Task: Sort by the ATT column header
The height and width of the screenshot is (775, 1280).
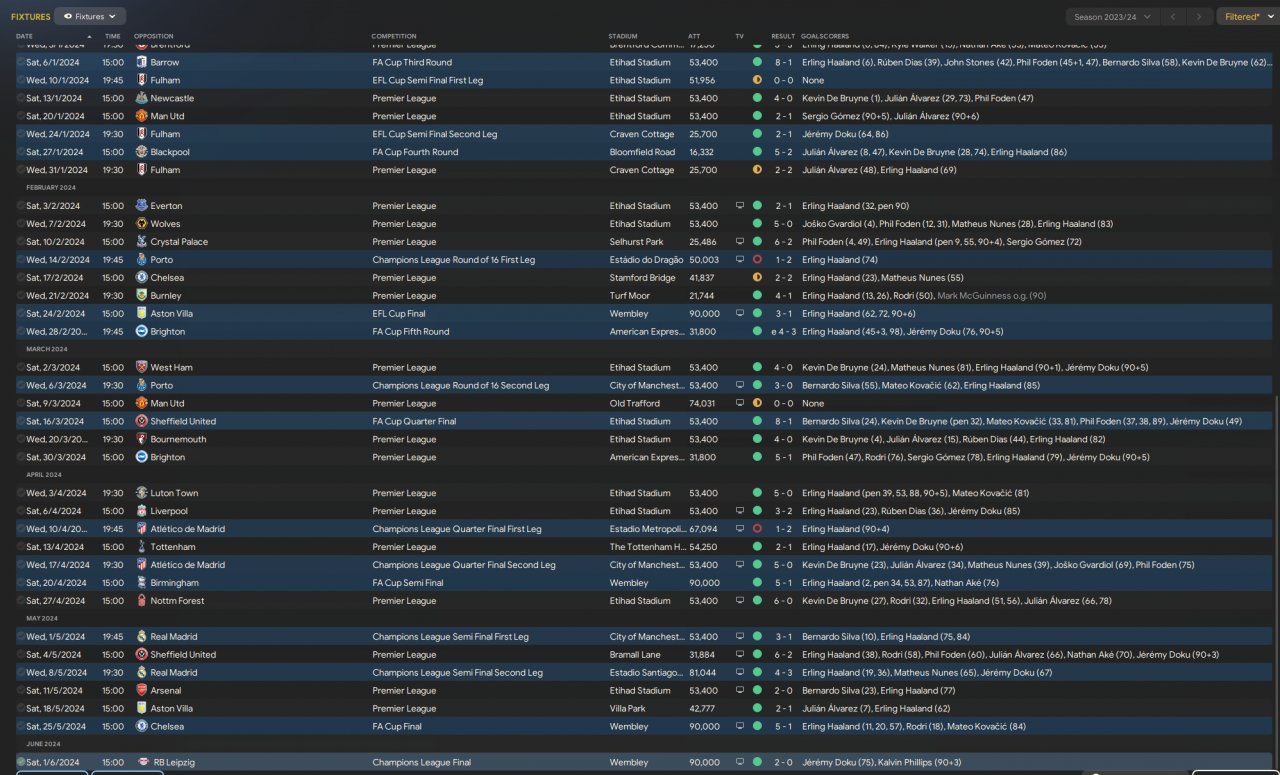Action: point(694,36)
